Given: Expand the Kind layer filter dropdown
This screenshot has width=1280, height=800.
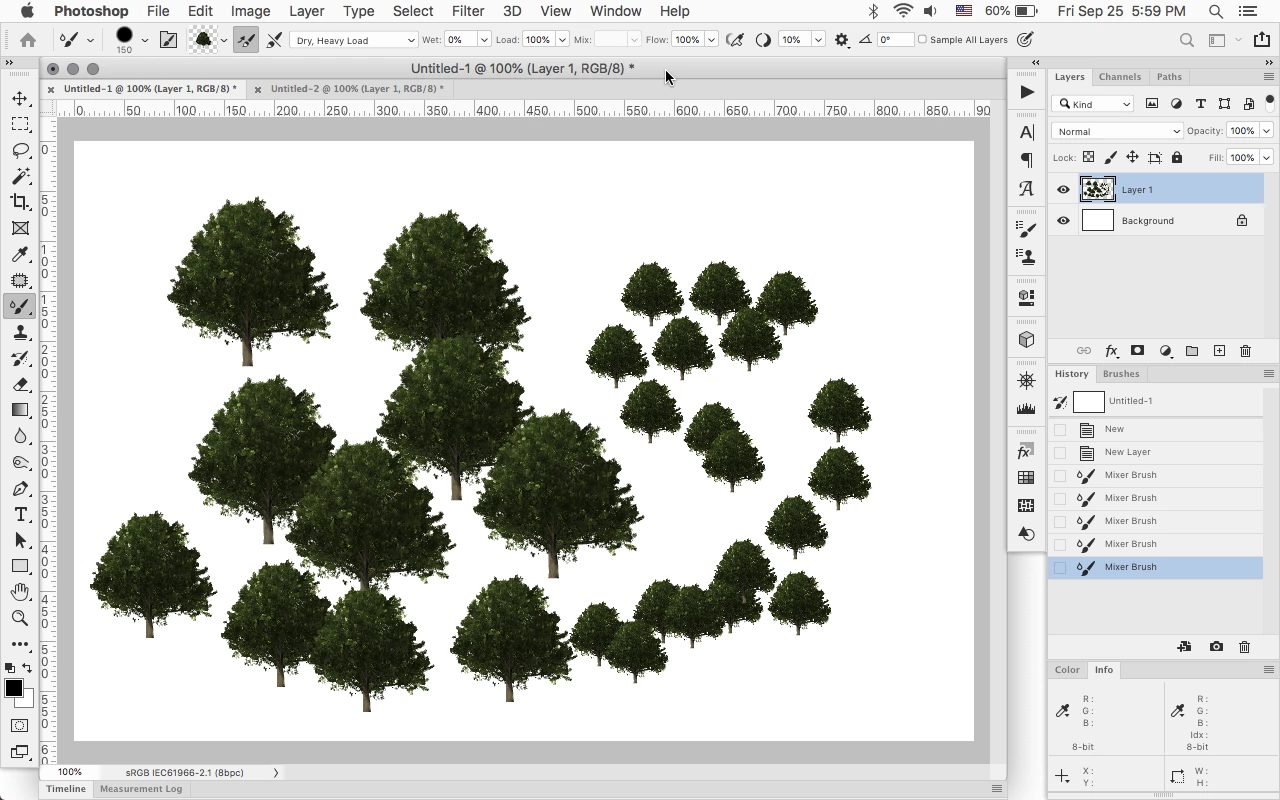Looking at the screenshot, I should coord(1095,104).
